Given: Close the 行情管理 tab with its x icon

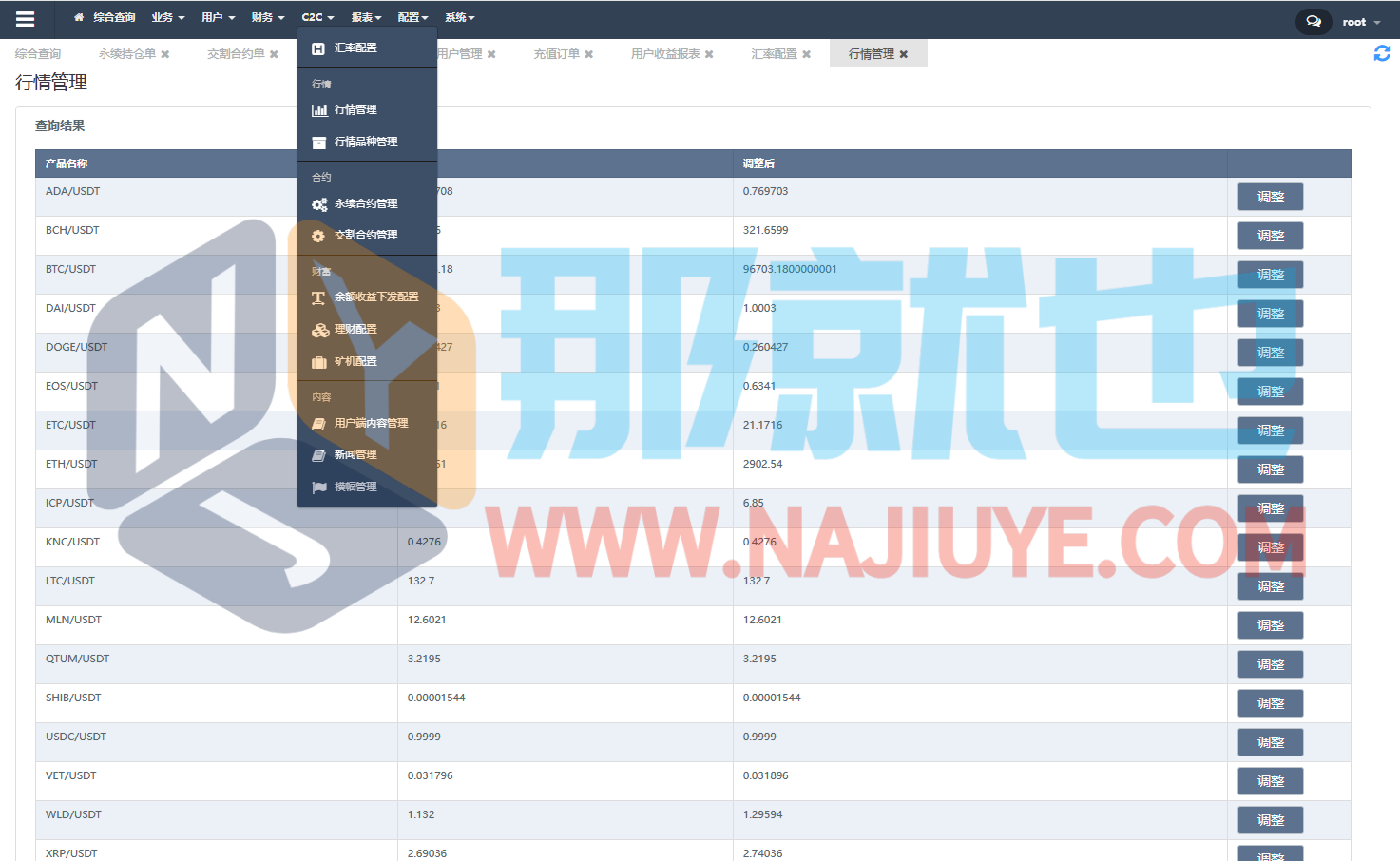Looking at the screenshot, I should 904,55.
